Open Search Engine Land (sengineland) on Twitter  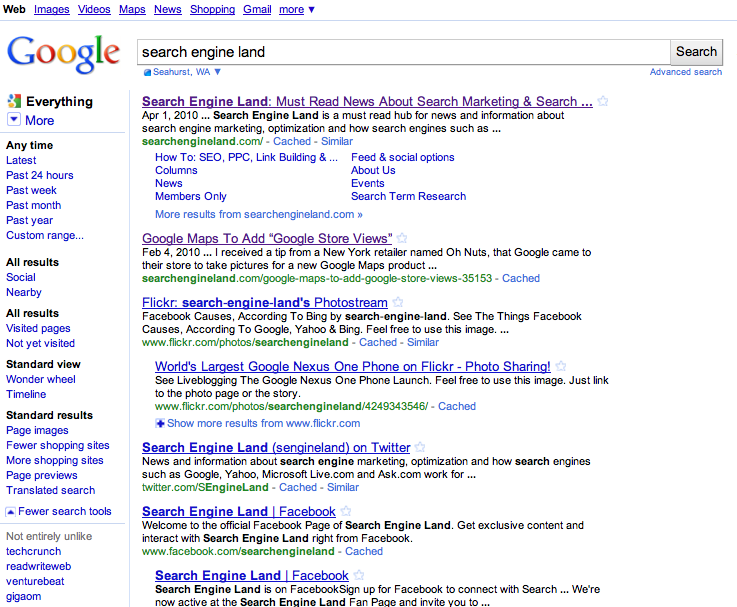pyautogui.click(x=276, y=447)
